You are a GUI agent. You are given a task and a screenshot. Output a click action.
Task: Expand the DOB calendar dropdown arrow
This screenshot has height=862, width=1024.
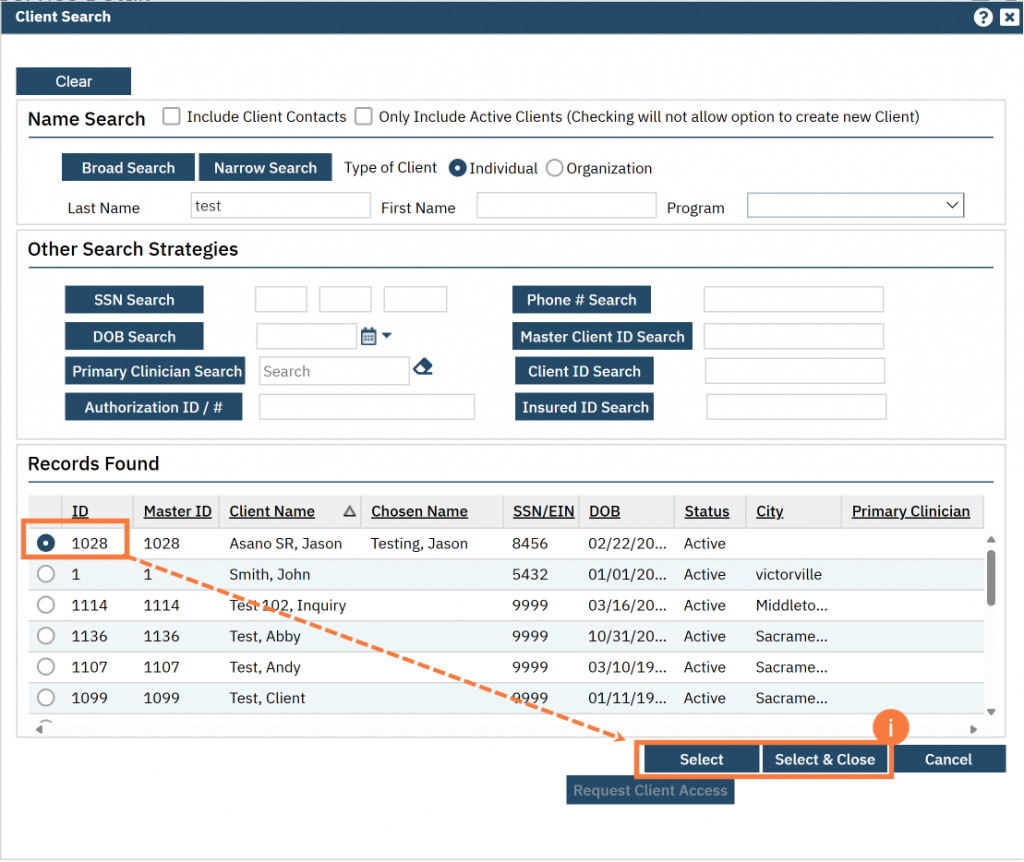tap(387, 336)
